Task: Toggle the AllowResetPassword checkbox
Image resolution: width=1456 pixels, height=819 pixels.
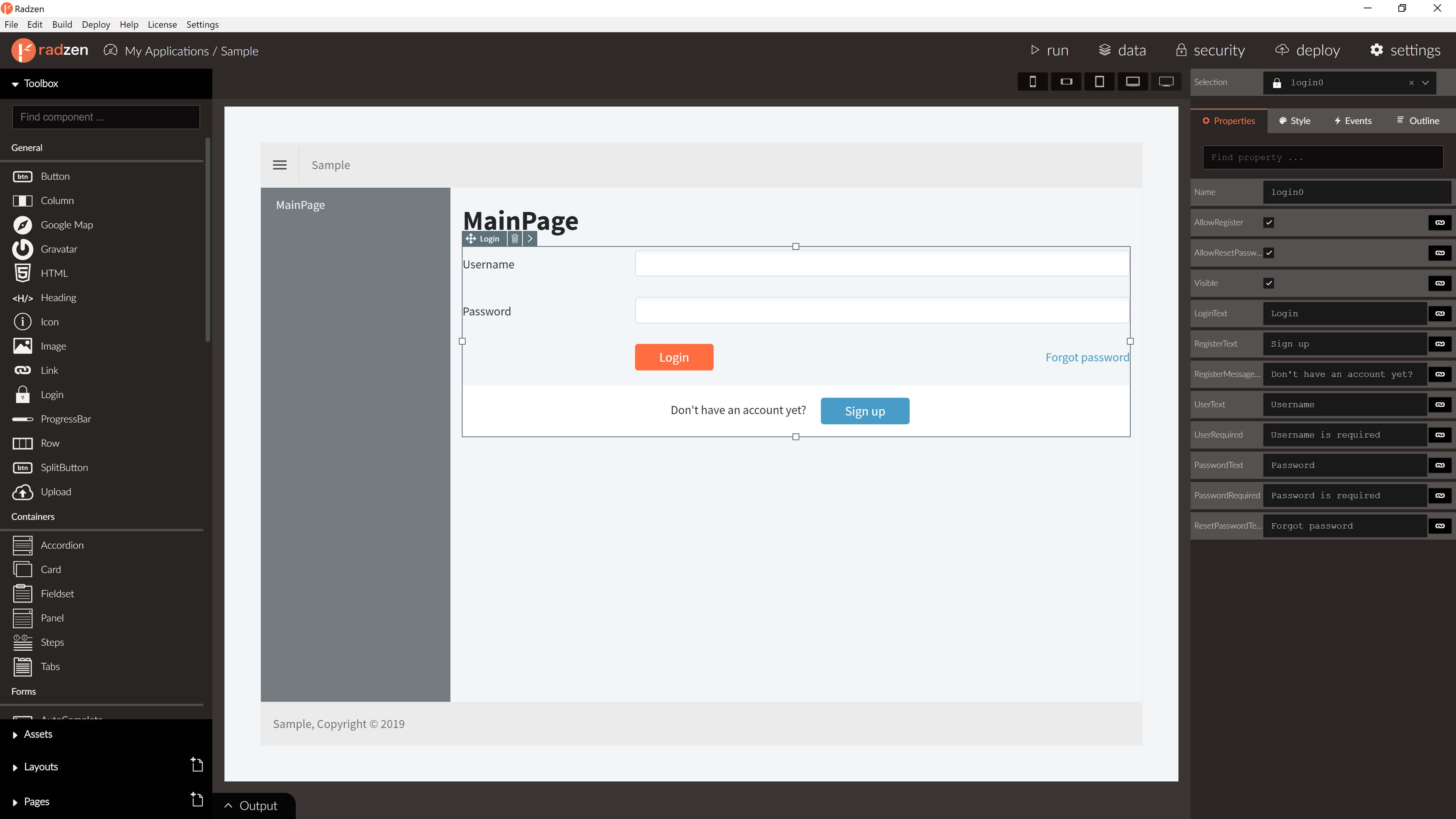Action: [x=1269, y=253]
